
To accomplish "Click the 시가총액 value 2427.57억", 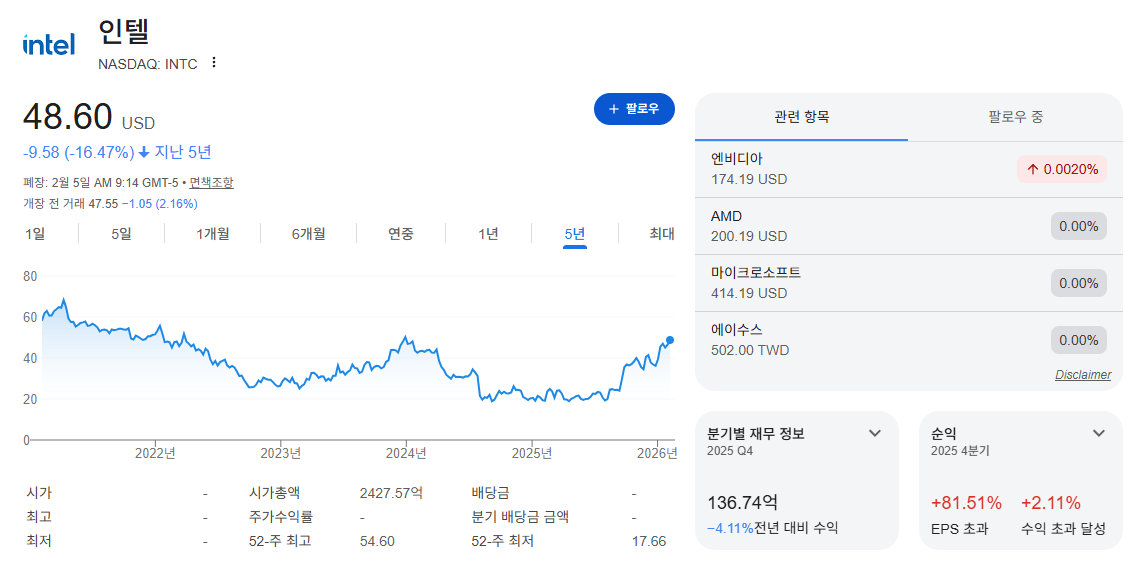I will click(391, 493).
